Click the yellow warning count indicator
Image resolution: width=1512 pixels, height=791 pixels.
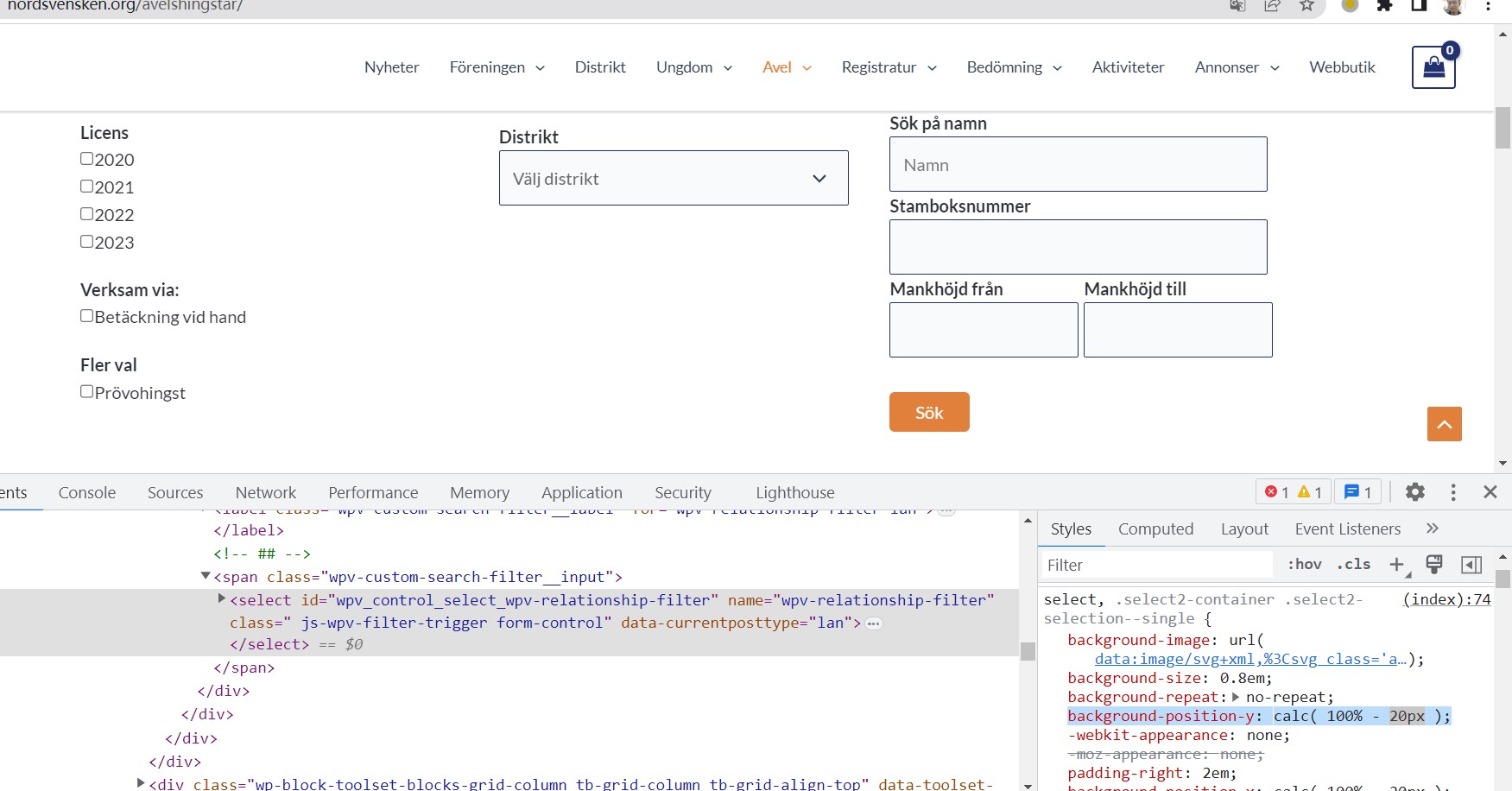1310,491
